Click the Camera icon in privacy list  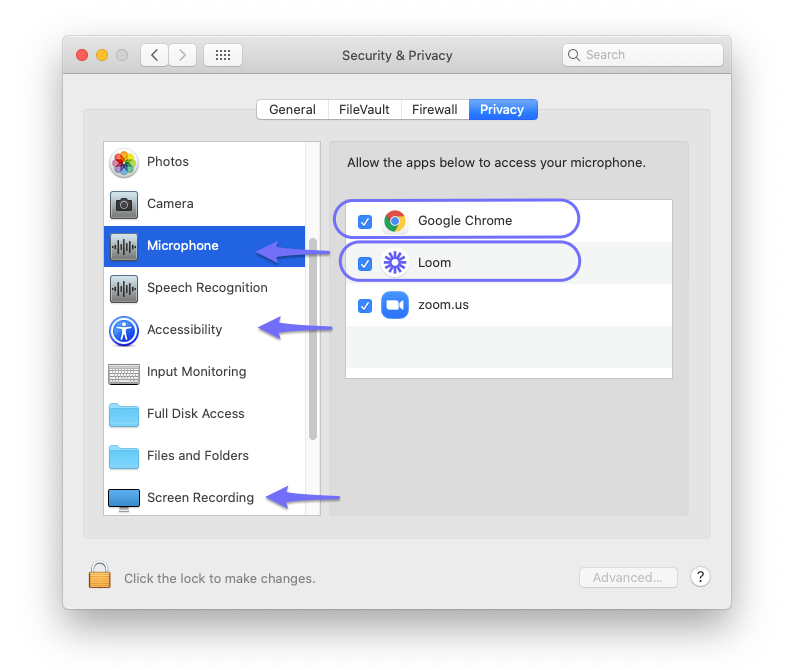pyautogui.click(x=124, y=204)
